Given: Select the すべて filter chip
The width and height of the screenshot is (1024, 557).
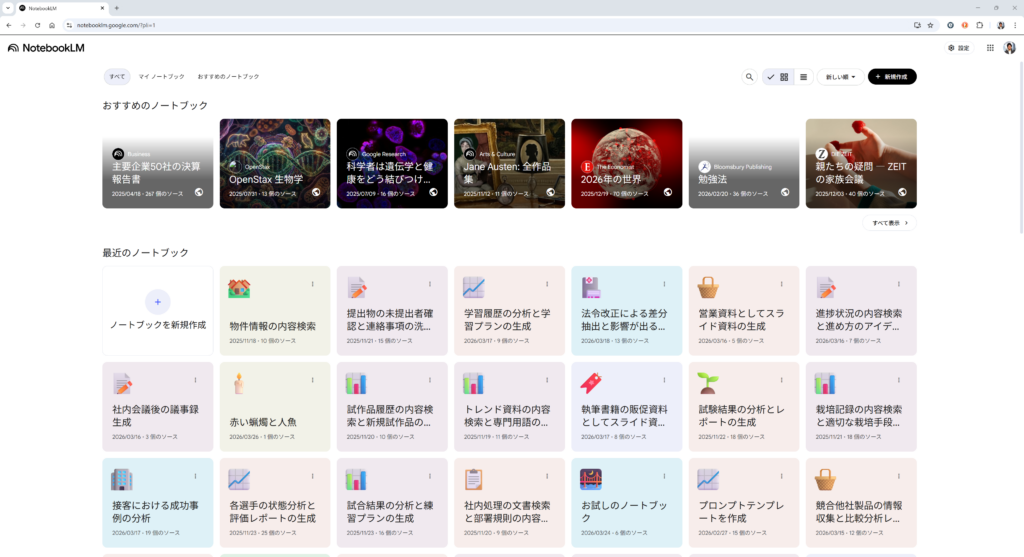Looking at the screenshot, I should [117, 77].
